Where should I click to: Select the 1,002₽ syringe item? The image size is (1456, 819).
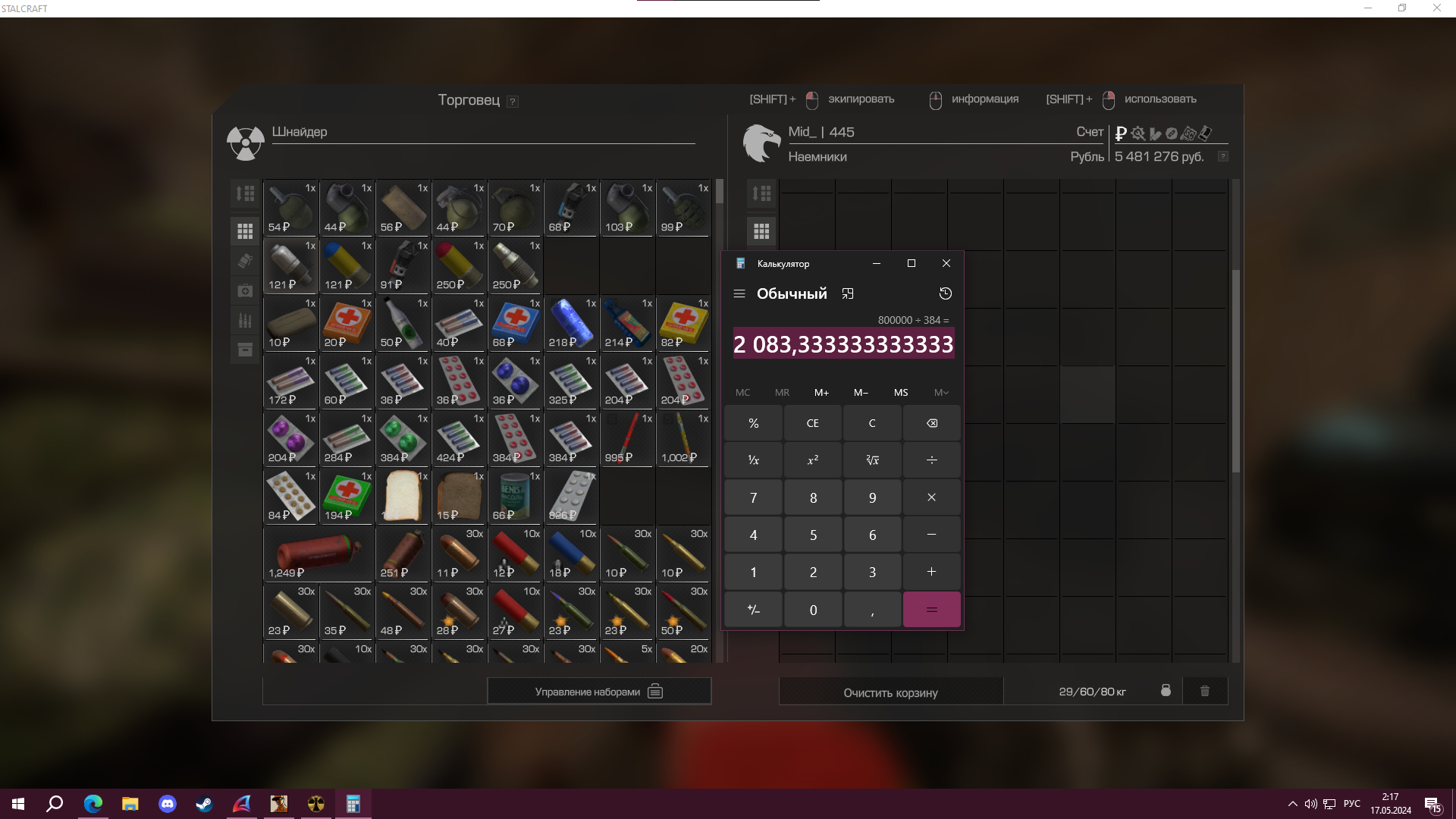683,440
